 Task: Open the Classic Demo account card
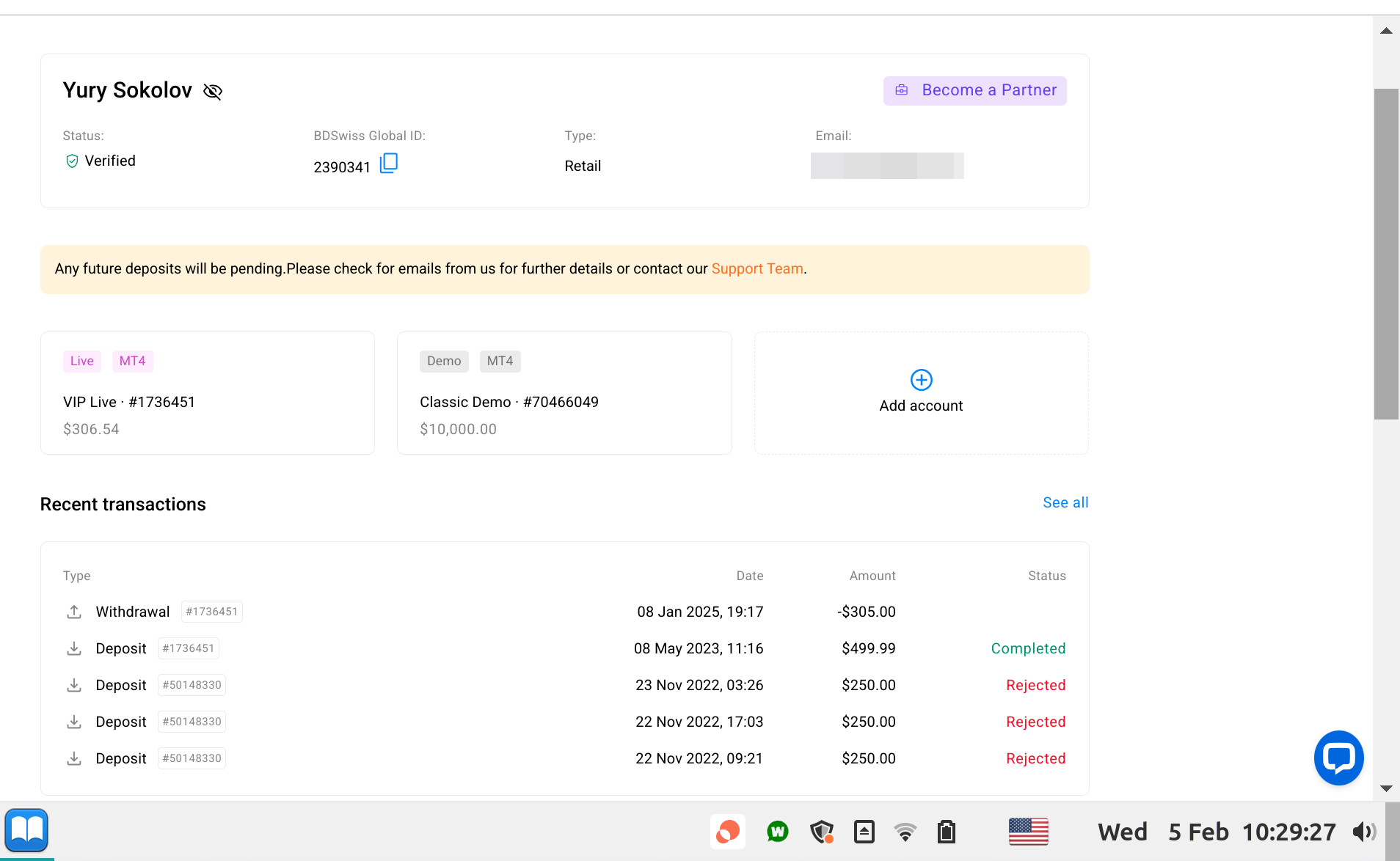[564, 393]
